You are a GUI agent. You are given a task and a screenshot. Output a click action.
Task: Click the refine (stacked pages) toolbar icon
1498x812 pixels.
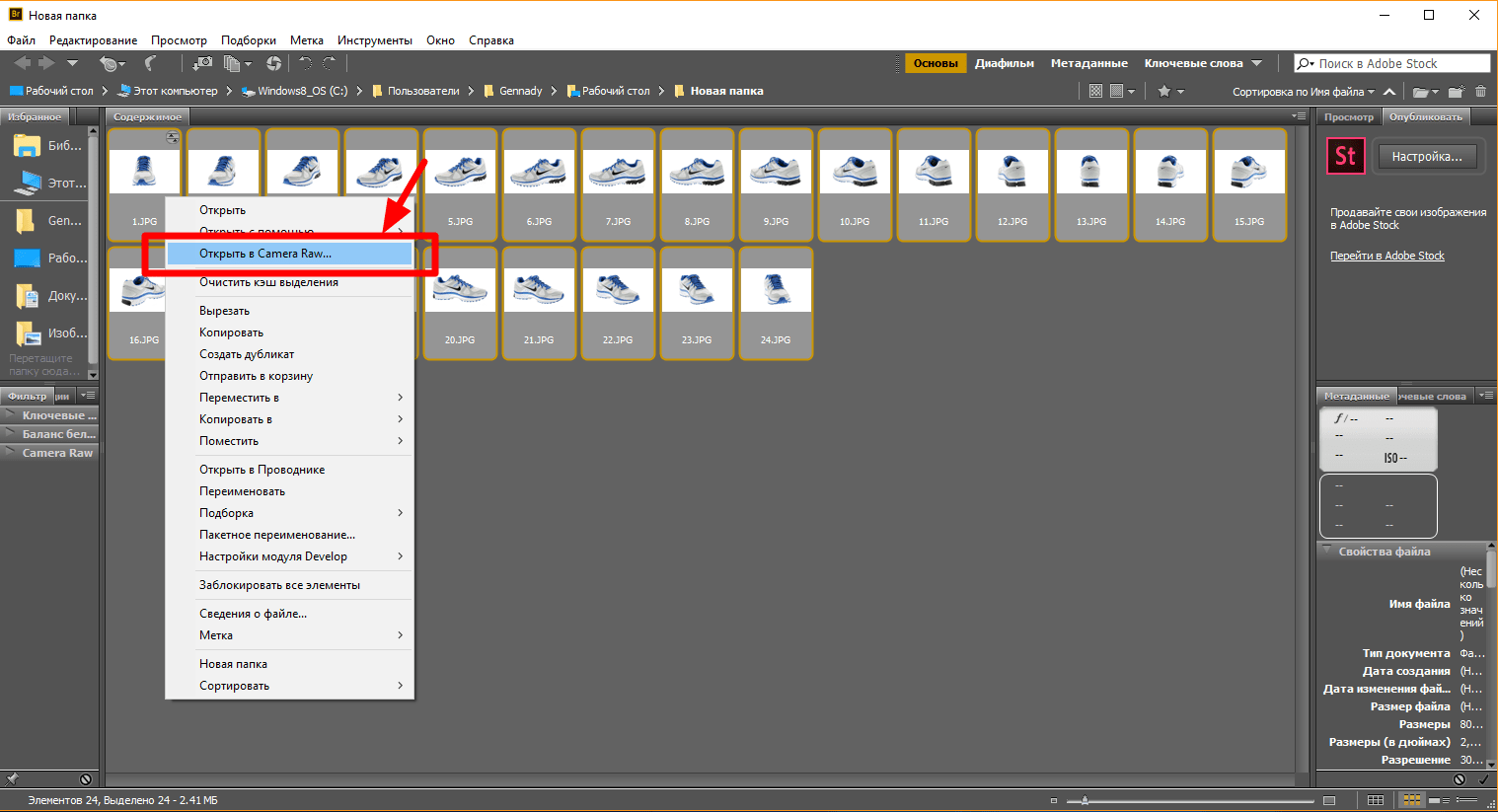(x=233, y=63)
